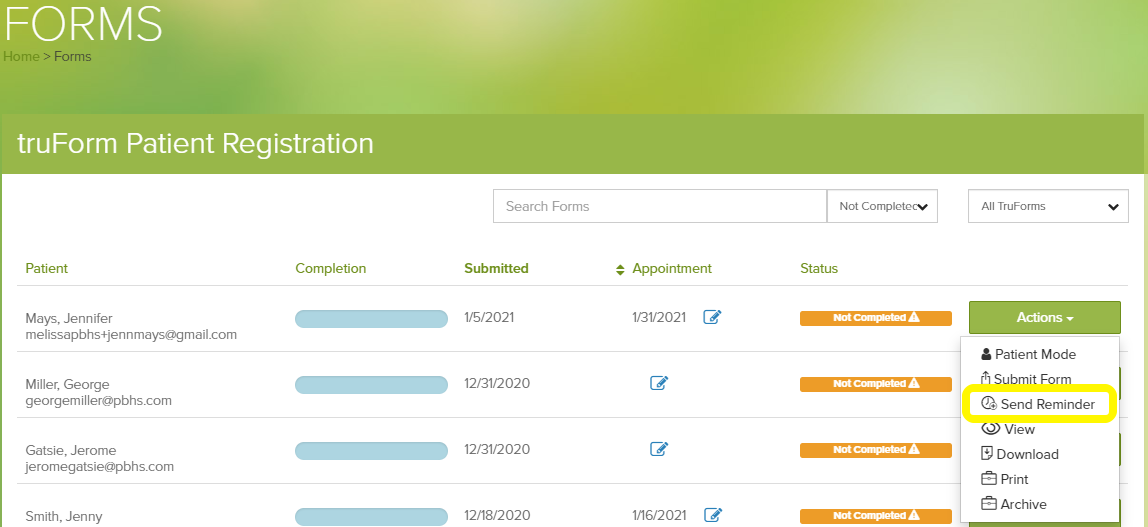This screenshot has height=527, width=1148.
Task: Sort the table by Patient column header
Action: point(47,268)
